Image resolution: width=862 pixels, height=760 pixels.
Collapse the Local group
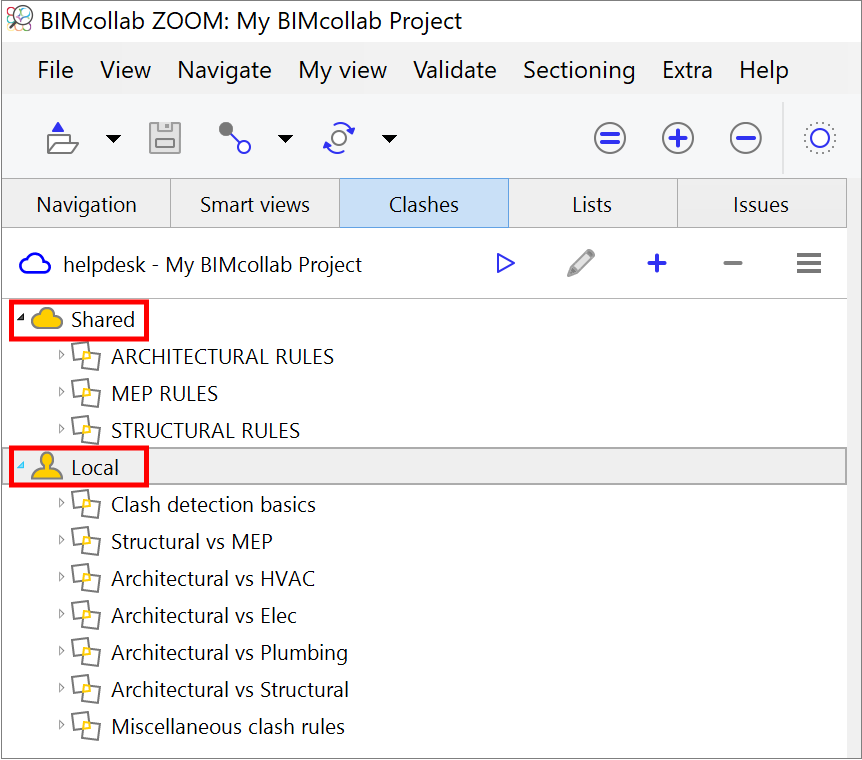21,465
